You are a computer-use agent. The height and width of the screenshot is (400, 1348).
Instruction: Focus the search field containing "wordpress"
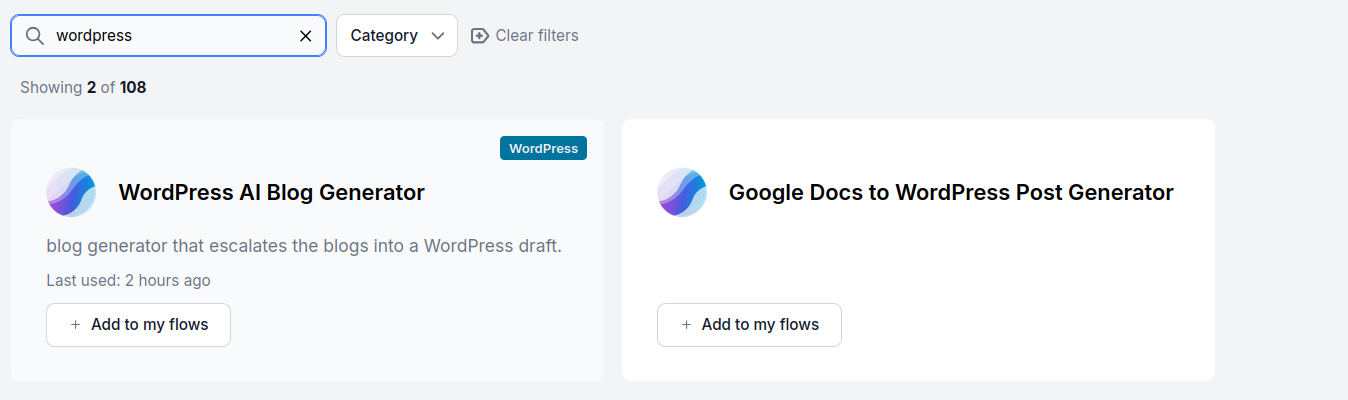[170, 36]
